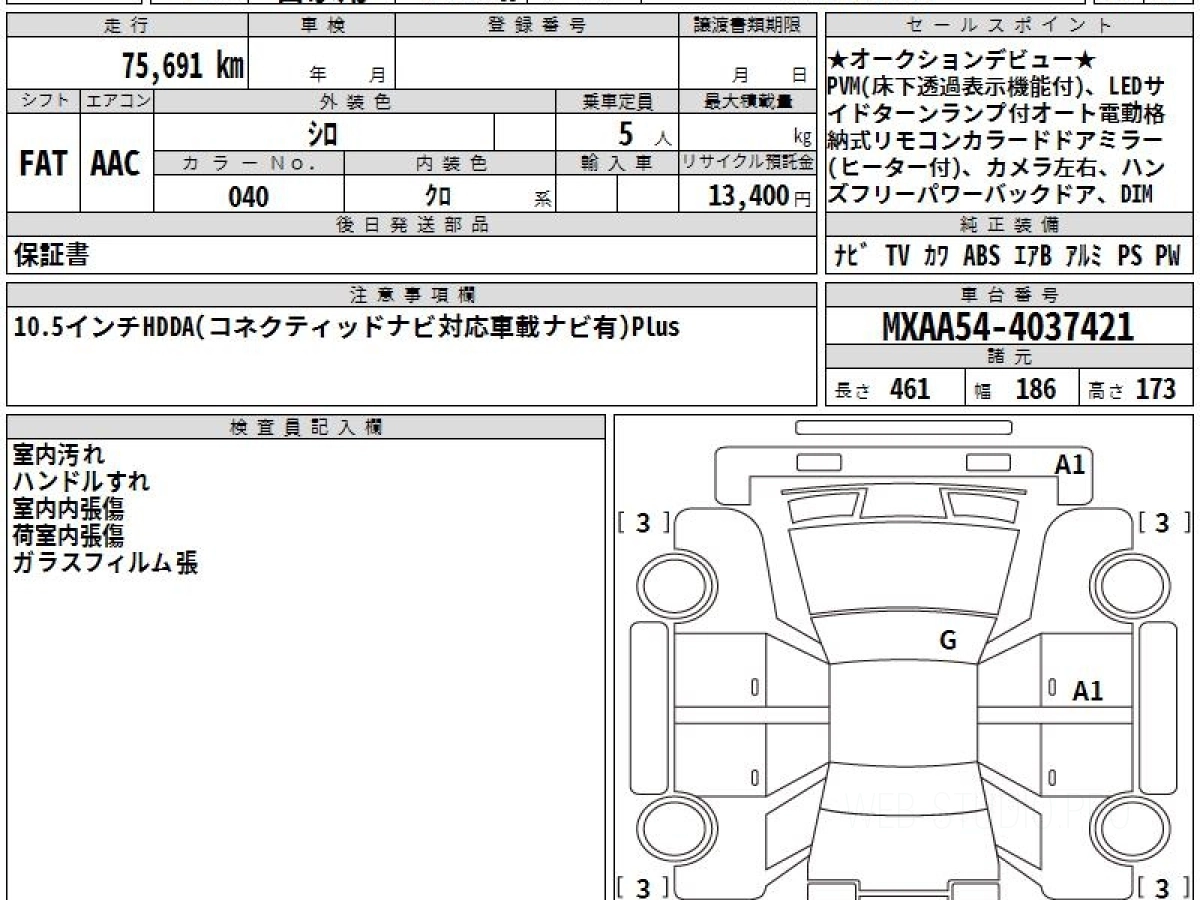Screen dimensions: 1200x900
Task: Click the 13,400円 recycle deposit value
Action: pos(760,196)
